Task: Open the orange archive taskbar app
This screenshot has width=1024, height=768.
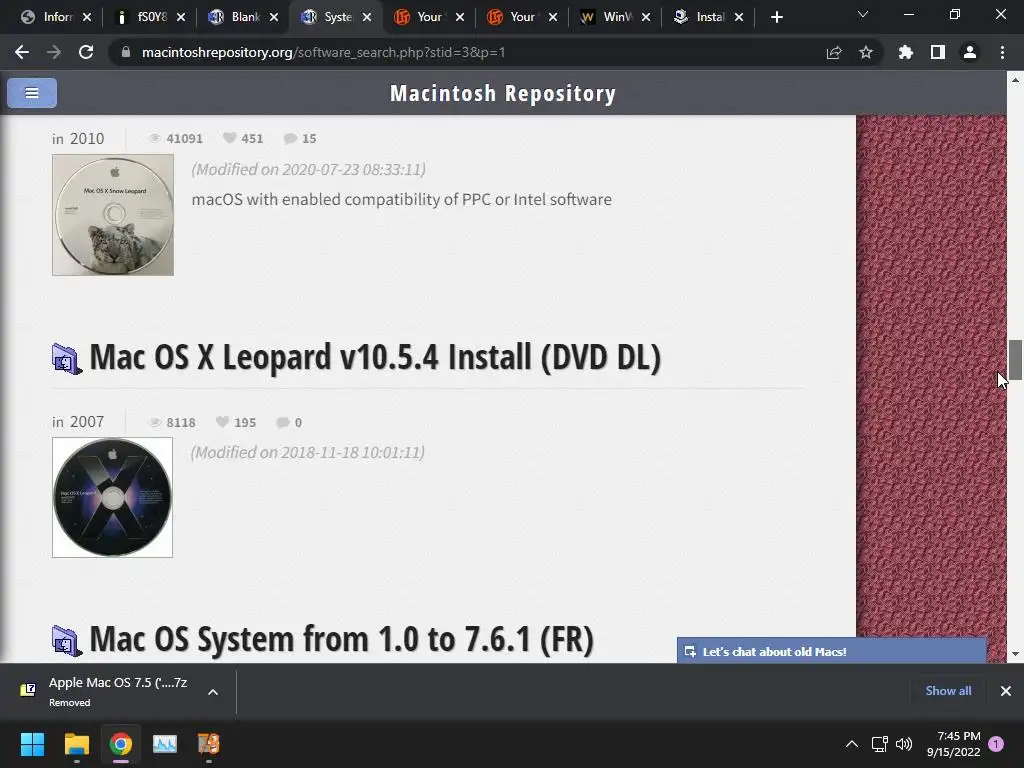Action: tap(209, 744)
